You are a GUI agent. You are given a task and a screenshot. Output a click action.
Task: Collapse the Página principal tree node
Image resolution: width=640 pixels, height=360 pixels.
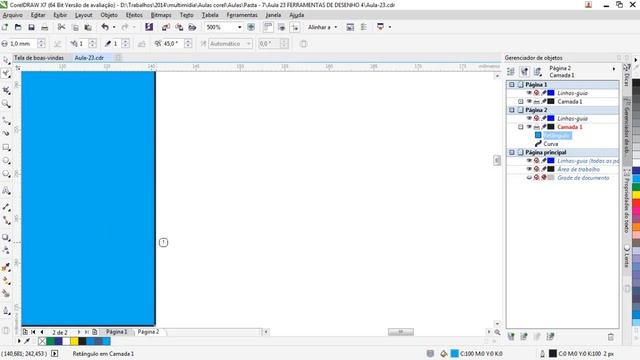[512, 152]
